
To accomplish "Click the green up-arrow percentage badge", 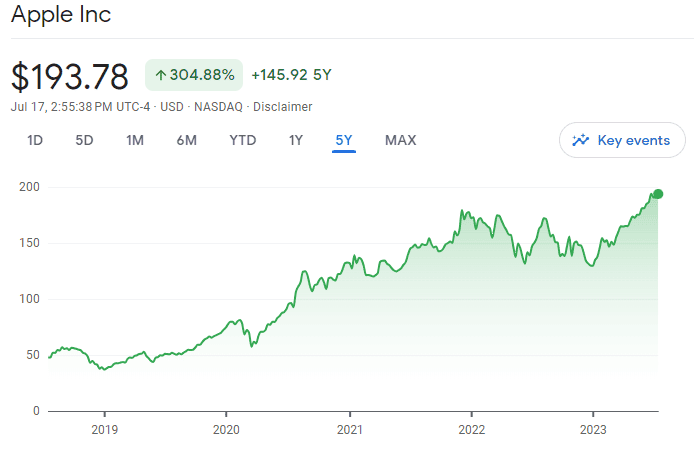I will 194,75.
